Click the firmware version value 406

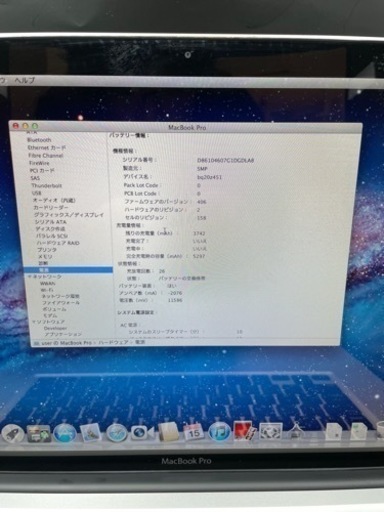(x=202, y=202)
